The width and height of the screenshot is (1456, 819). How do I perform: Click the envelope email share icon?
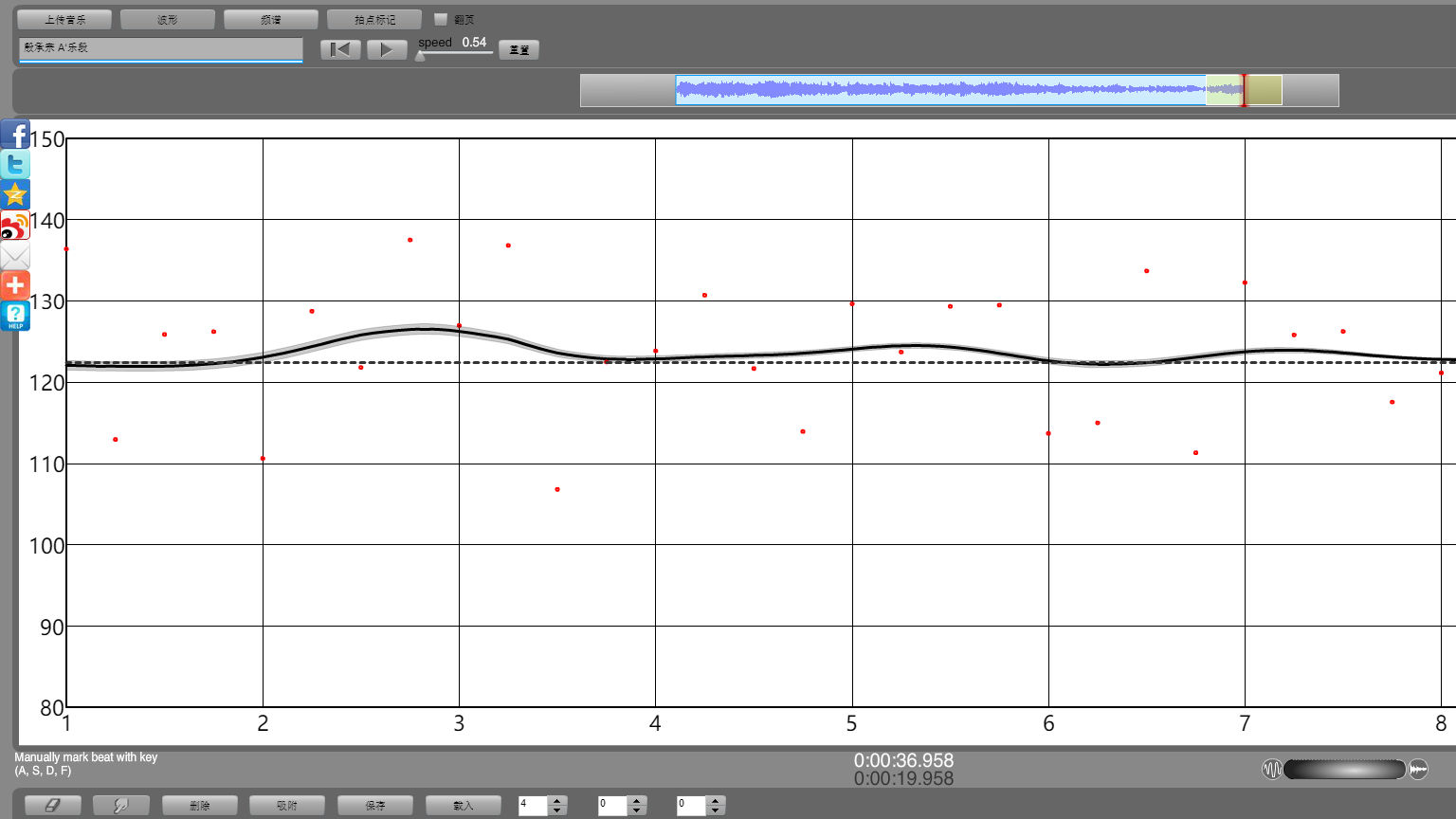point(15,256)
